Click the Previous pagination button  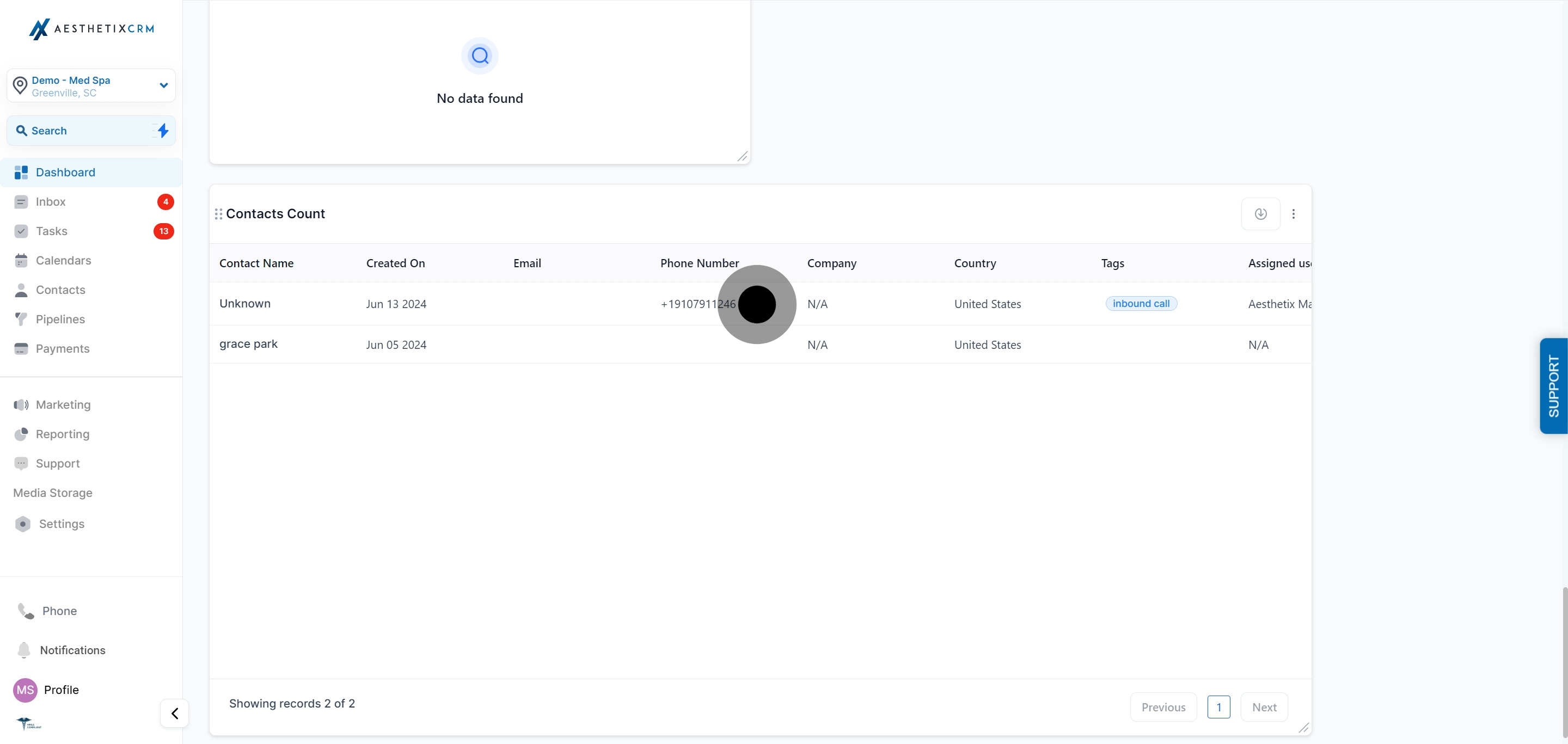coord(1162,708)
